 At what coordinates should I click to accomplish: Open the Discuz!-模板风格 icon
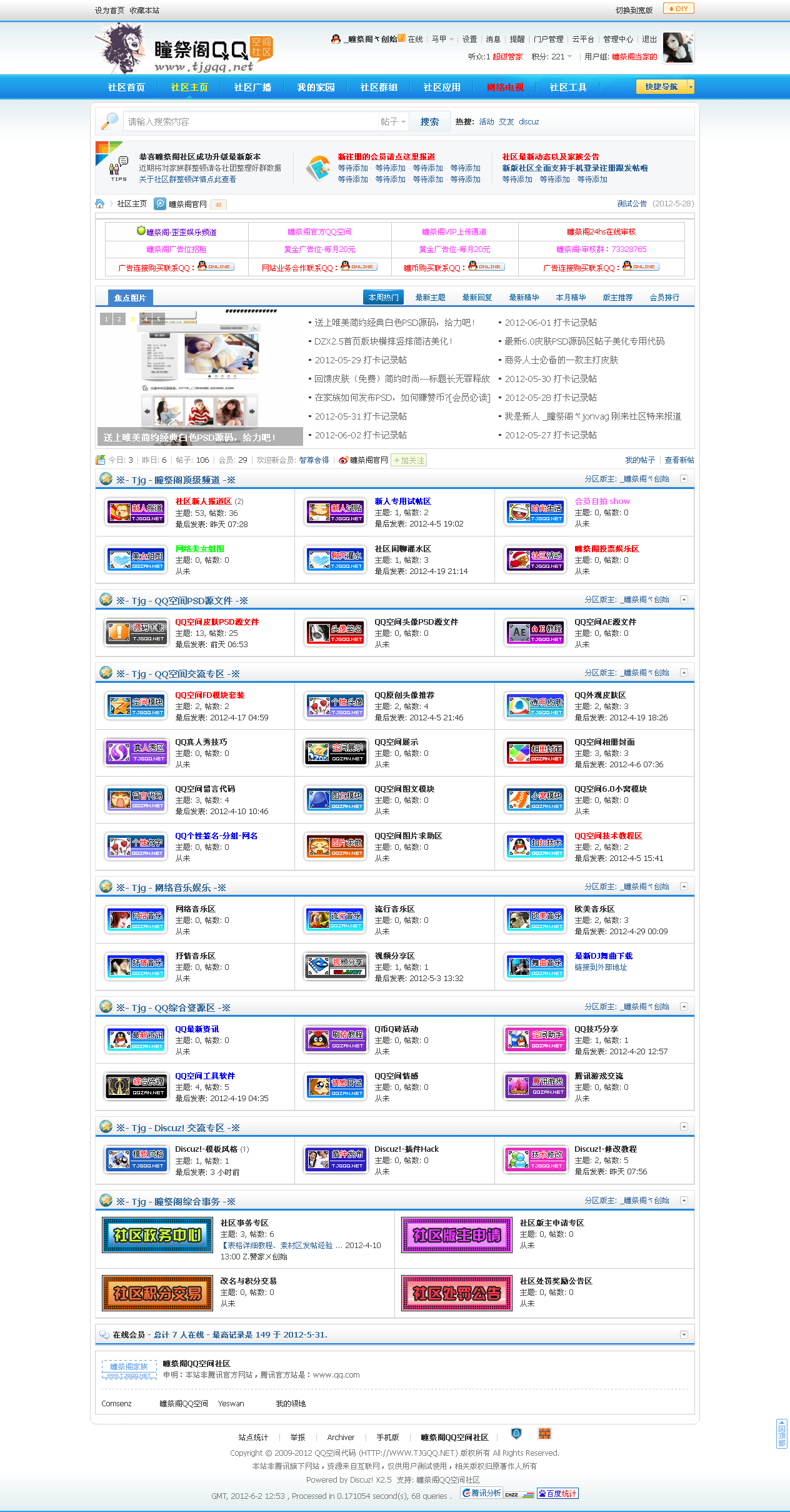[137, 1160]
